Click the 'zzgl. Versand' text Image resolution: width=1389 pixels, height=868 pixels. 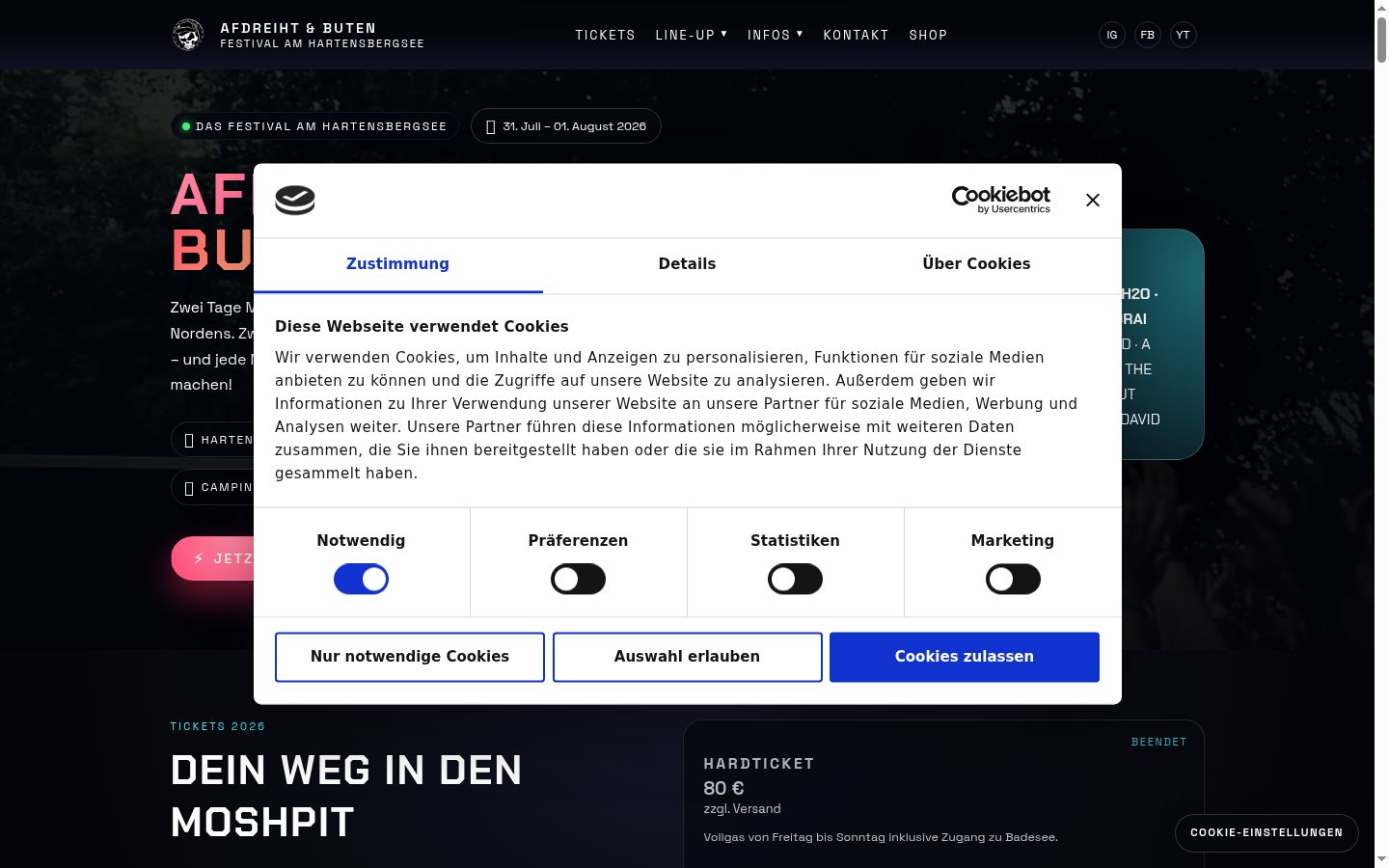(x=742, y=809)
